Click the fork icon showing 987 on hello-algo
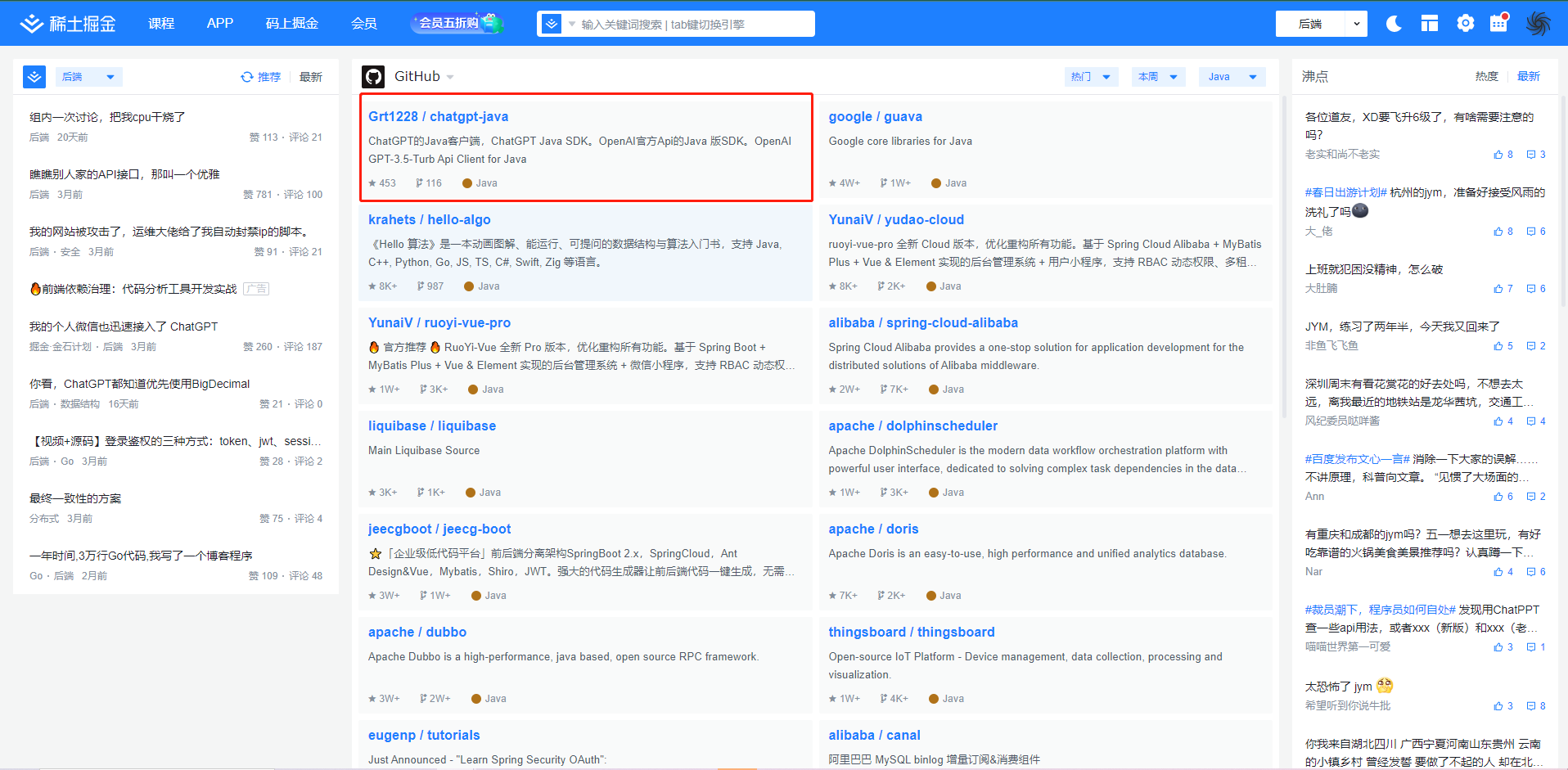 [421, 286]
